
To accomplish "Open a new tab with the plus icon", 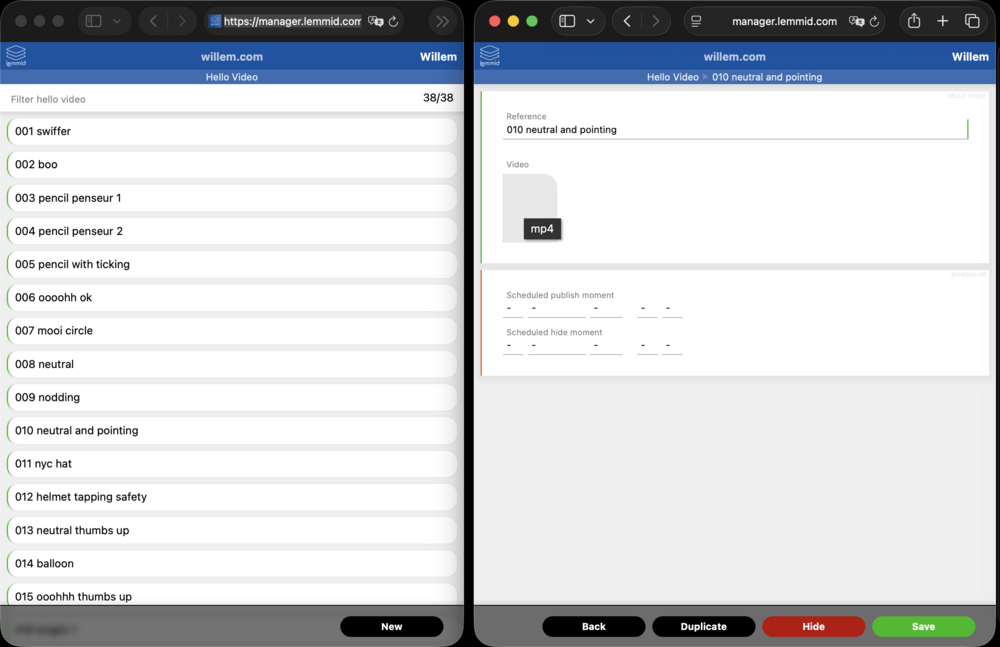I will pyautogui.click(x=942, y=20).
